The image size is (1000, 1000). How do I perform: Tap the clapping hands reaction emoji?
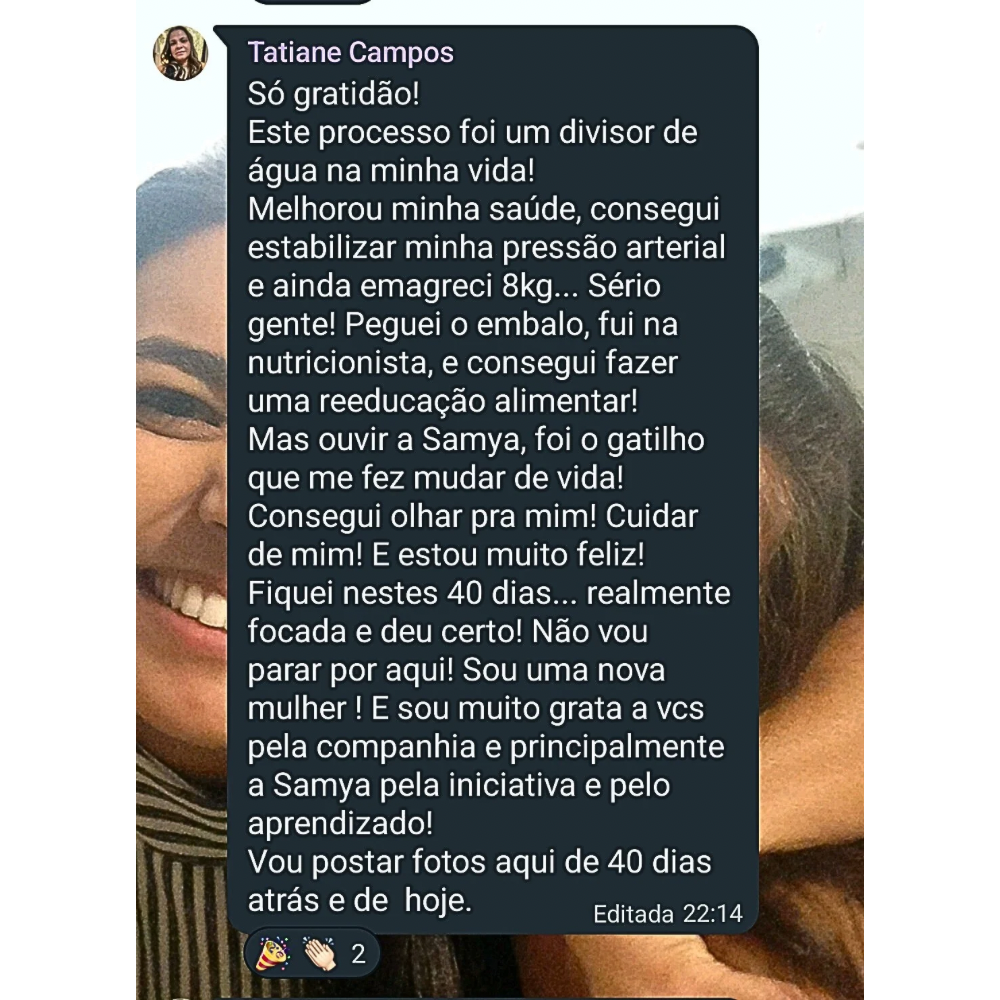point(320,954)
